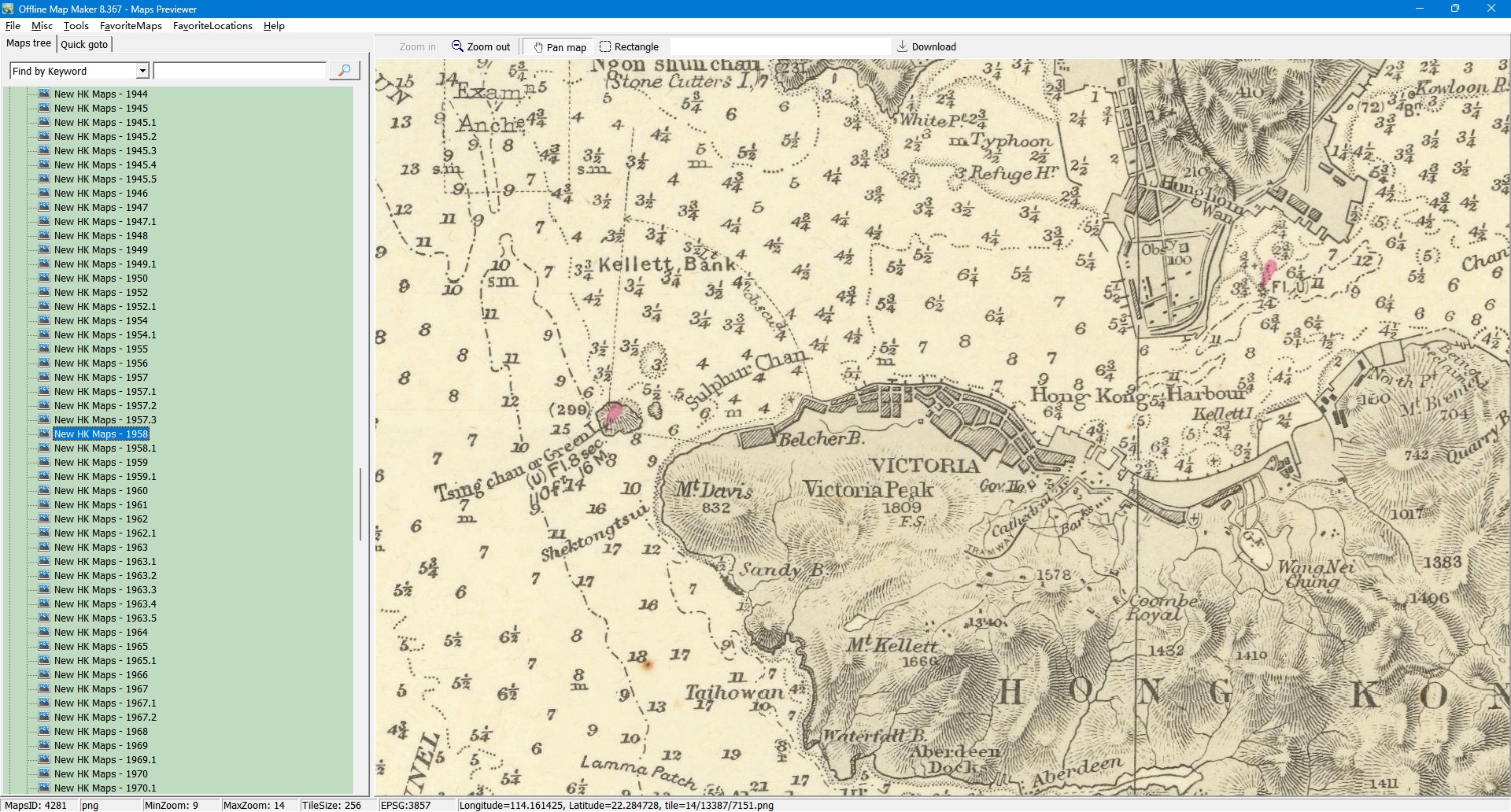The image size is (1511, 812).
Task: Select New HK Maps - 1959 in tree
Action: pos(101,462)
